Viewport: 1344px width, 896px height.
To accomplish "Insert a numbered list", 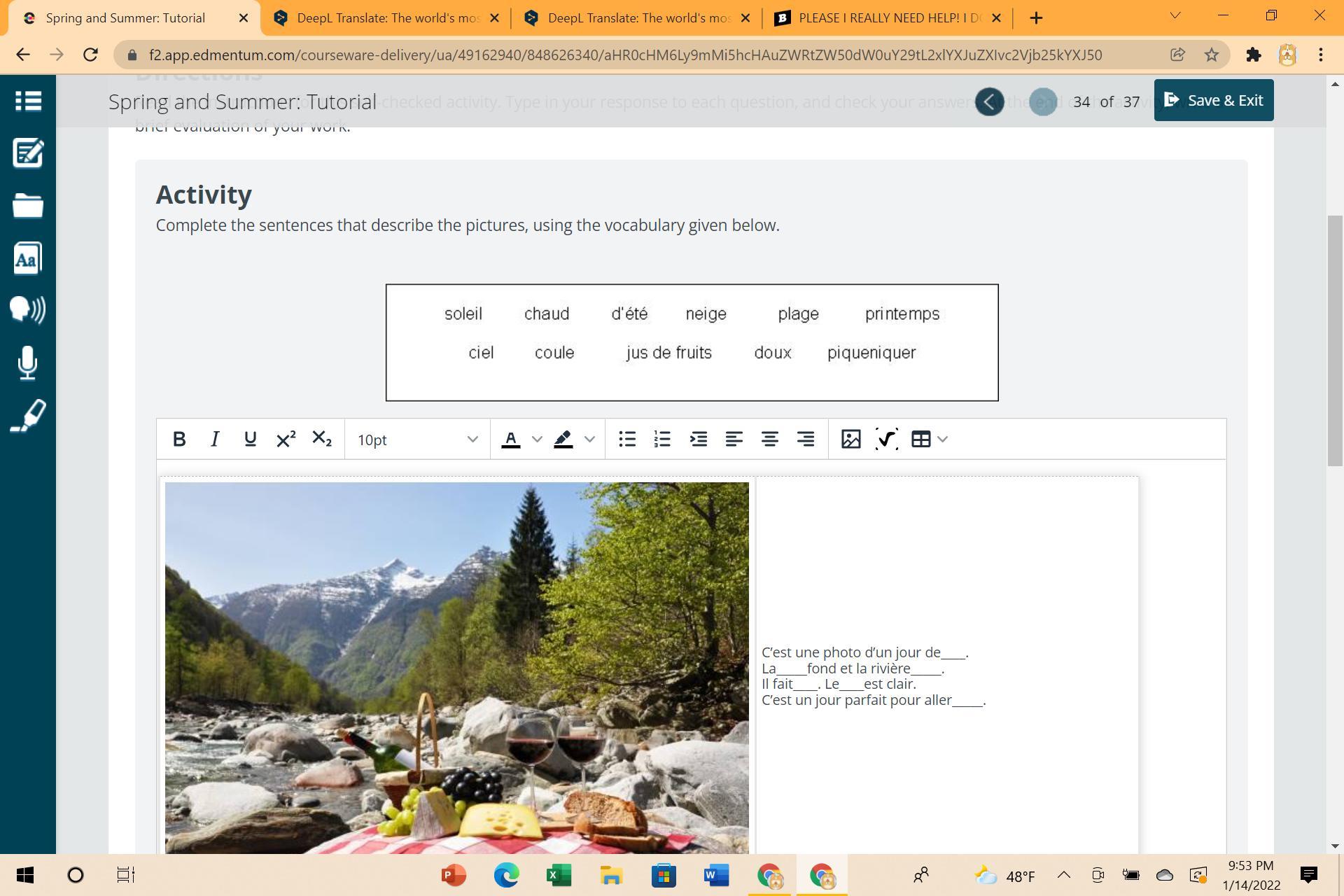I will pyautogui.click(x=662, y=439).
